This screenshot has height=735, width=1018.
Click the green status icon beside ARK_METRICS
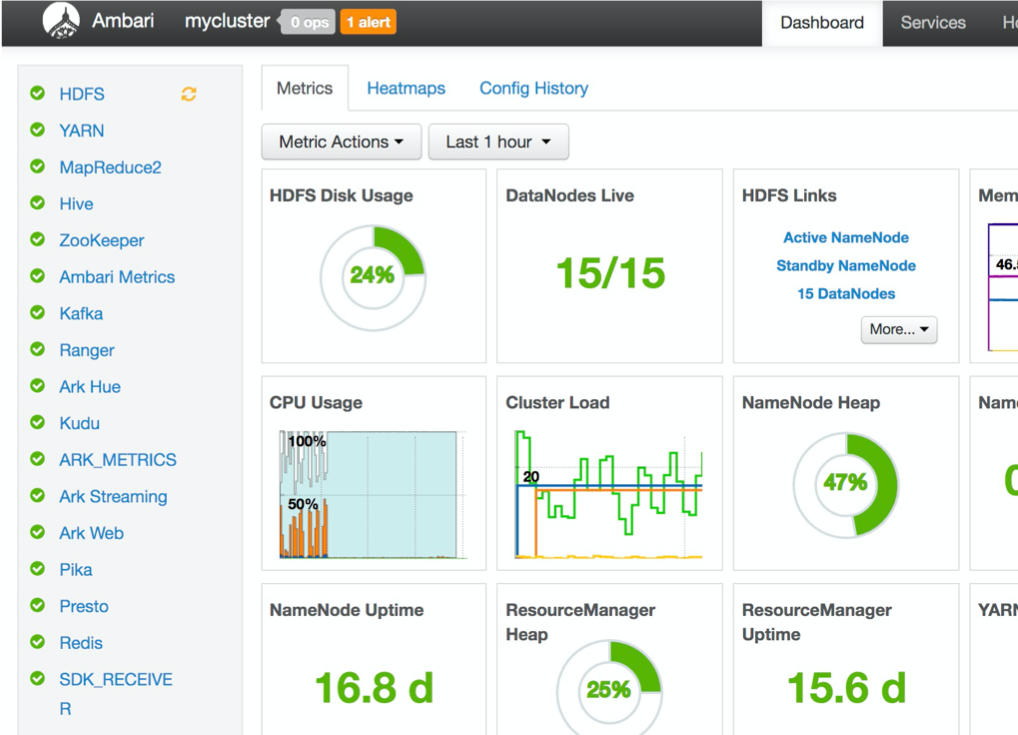click(38, 459)
